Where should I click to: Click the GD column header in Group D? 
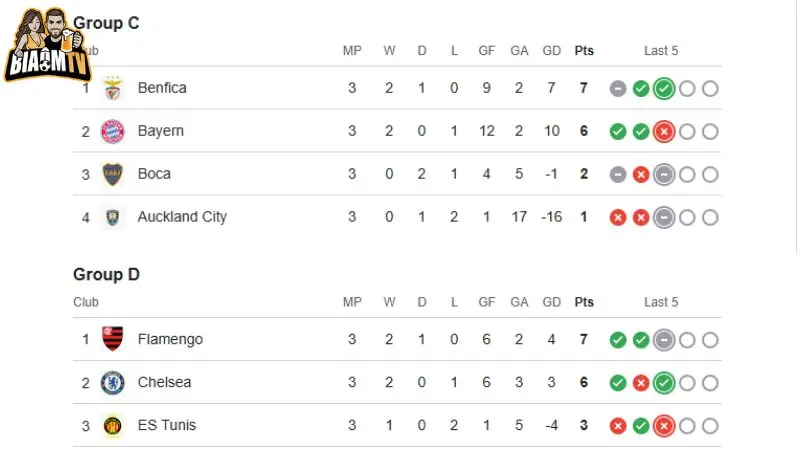[551, 302]
